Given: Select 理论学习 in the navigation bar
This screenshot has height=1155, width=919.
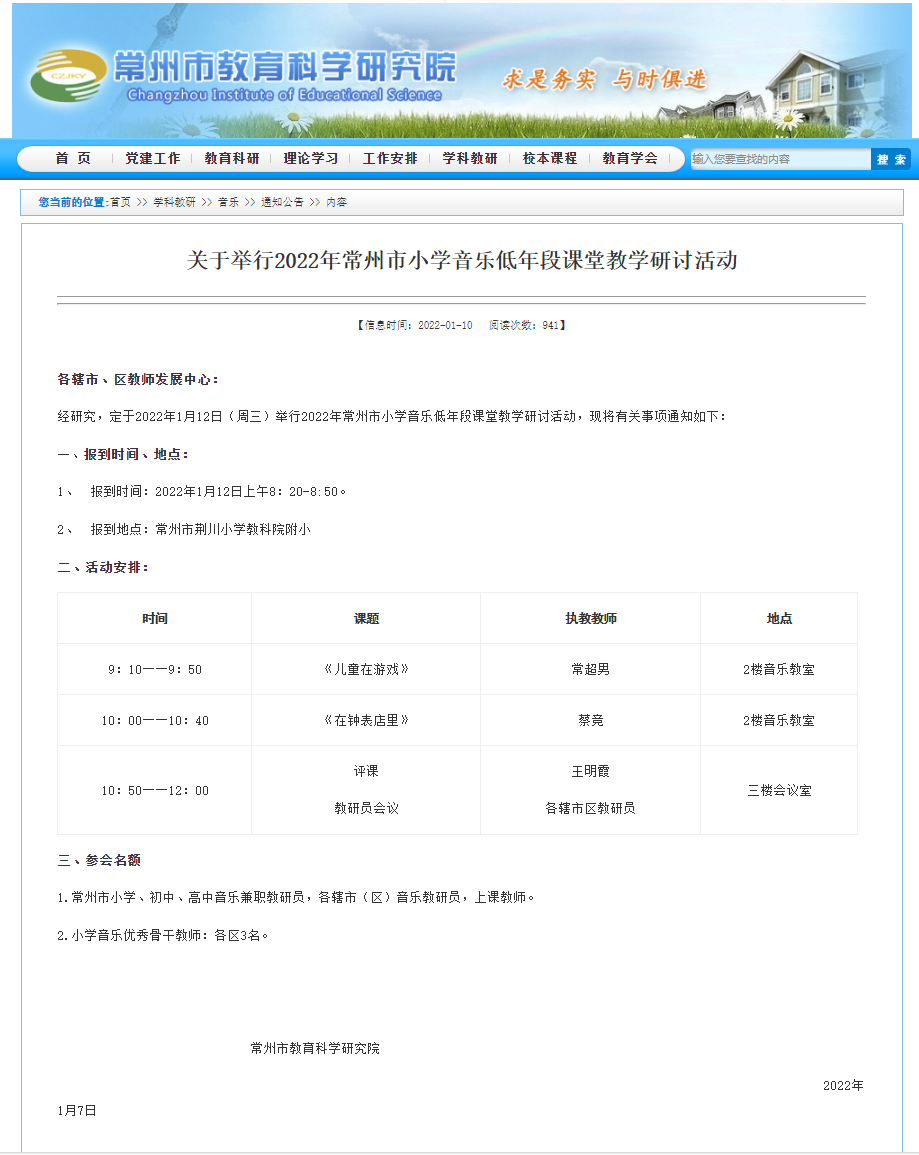Looking at the screenshot, I should (311, 158).
